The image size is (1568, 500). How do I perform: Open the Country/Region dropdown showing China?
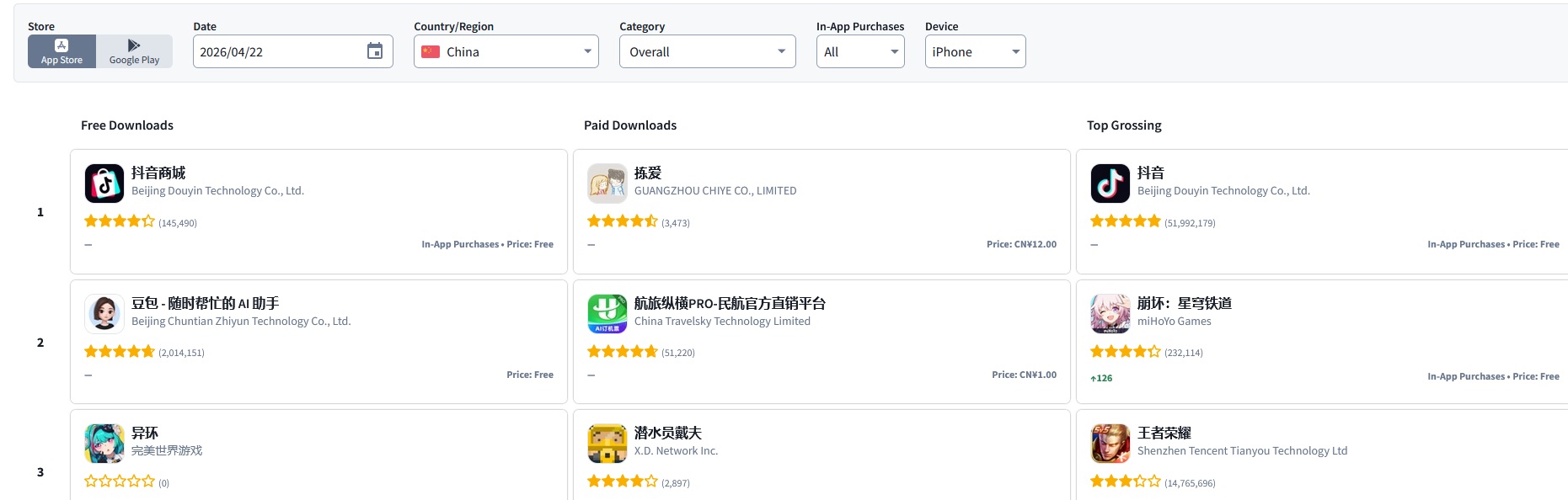tap(506, 51)
